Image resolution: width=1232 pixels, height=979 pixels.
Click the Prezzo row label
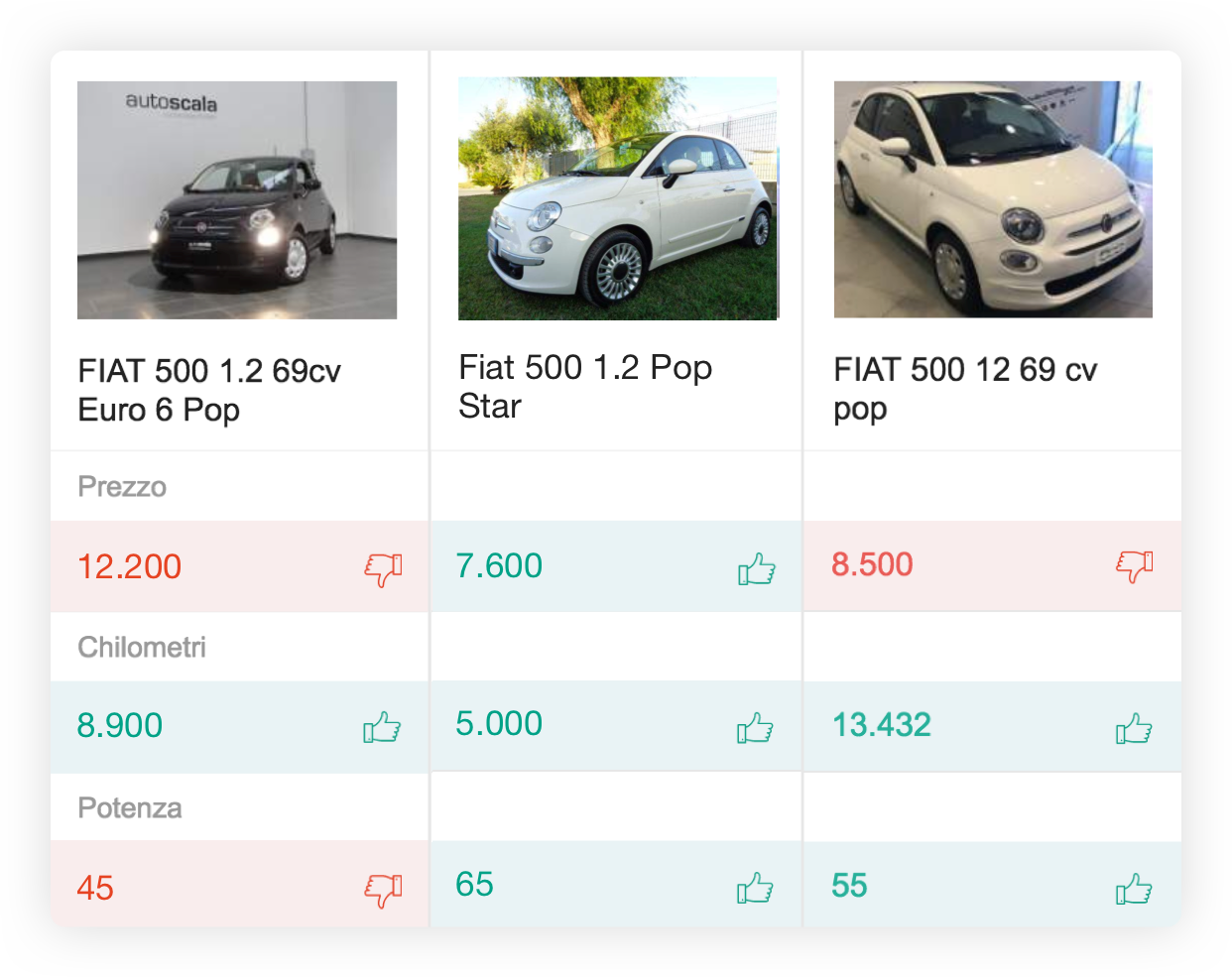[x=122, y=487]
